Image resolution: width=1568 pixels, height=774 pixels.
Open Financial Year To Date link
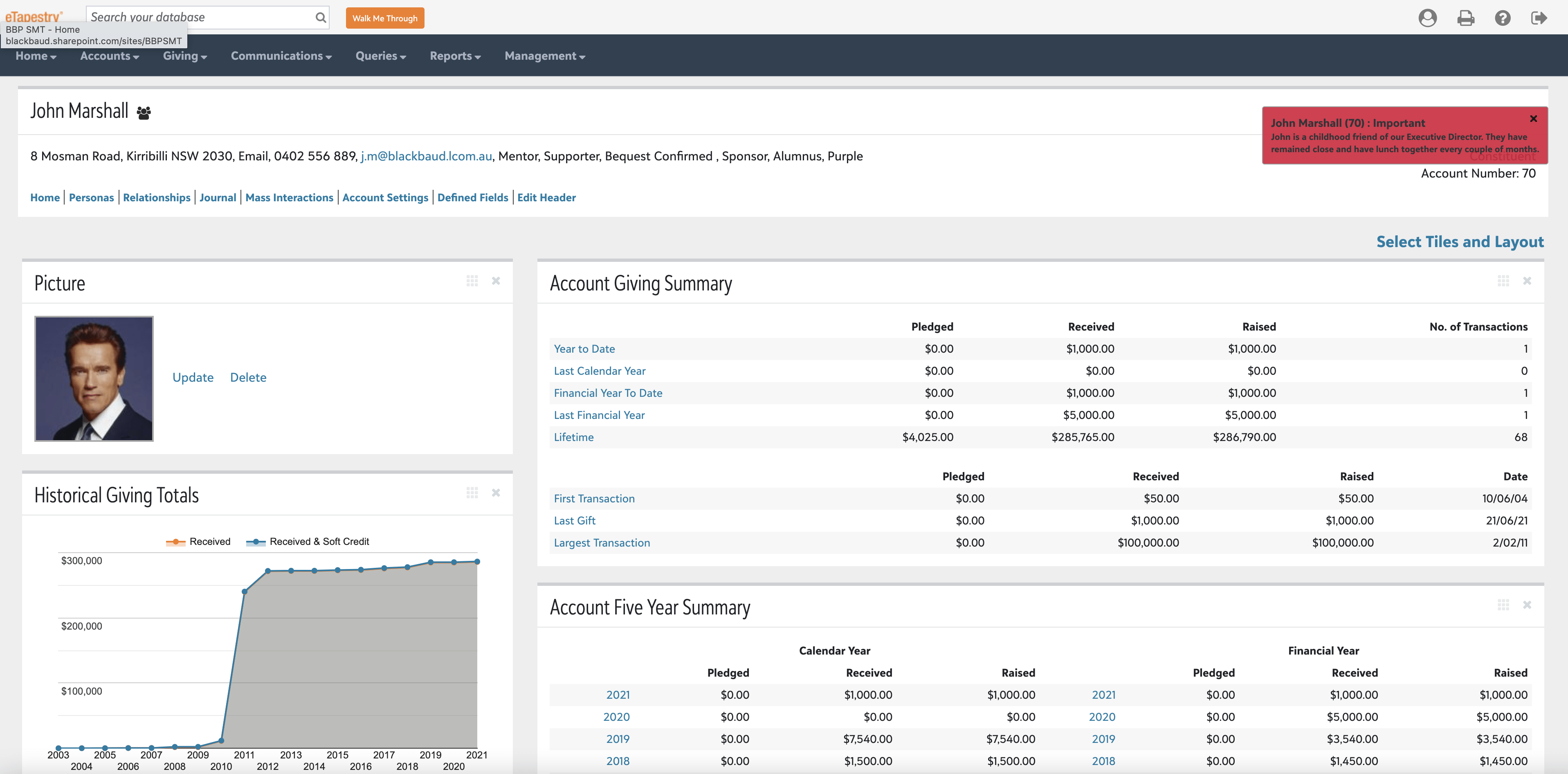click(608, 393)
